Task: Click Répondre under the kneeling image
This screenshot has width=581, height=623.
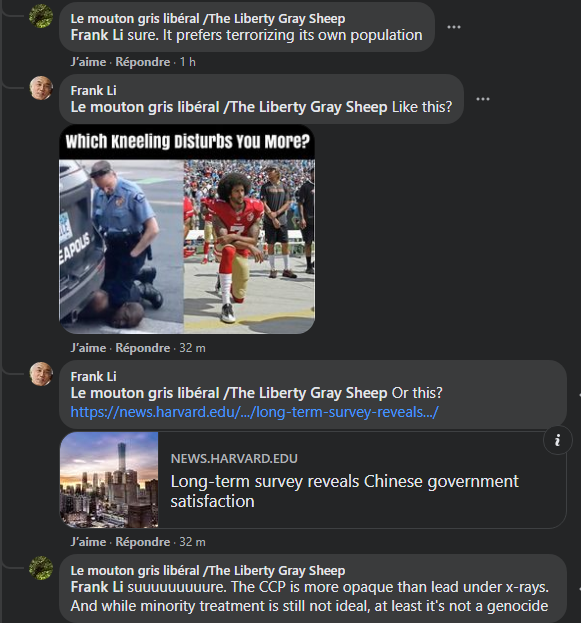Action: 143,348
